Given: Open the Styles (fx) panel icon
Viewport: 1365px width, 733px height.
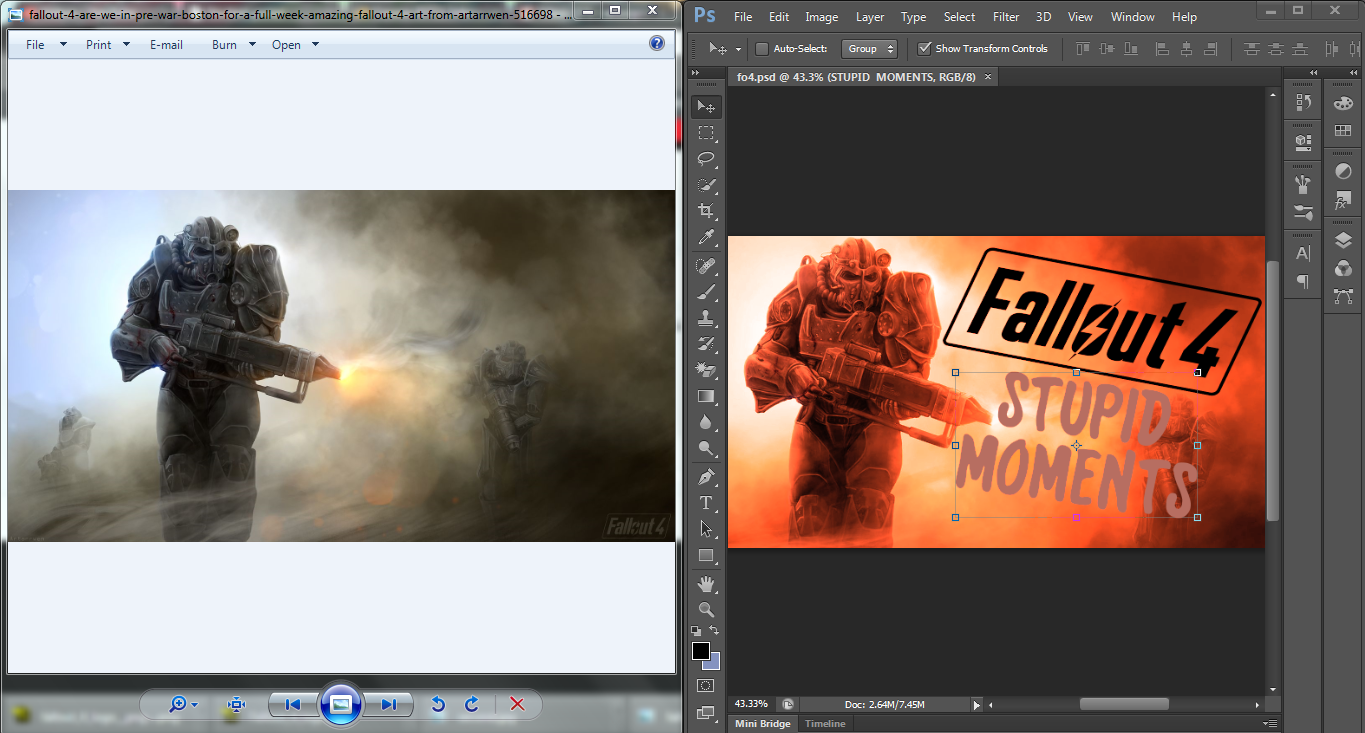Looking at the screenshot, I should (x=1343, y=201).
